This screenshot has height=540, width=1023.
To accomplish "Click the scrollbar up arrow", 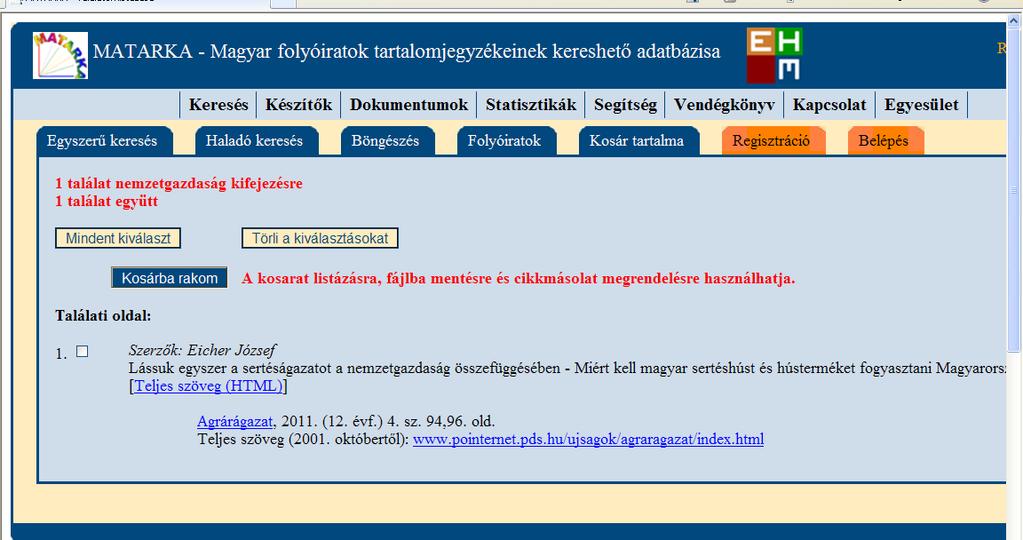I will (1014, 21).
